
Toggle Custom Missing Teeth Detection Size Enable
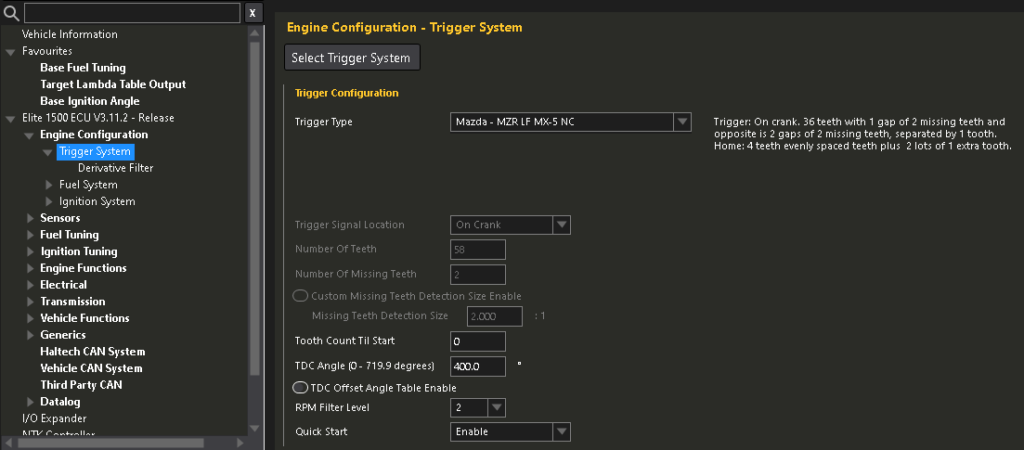300,296
